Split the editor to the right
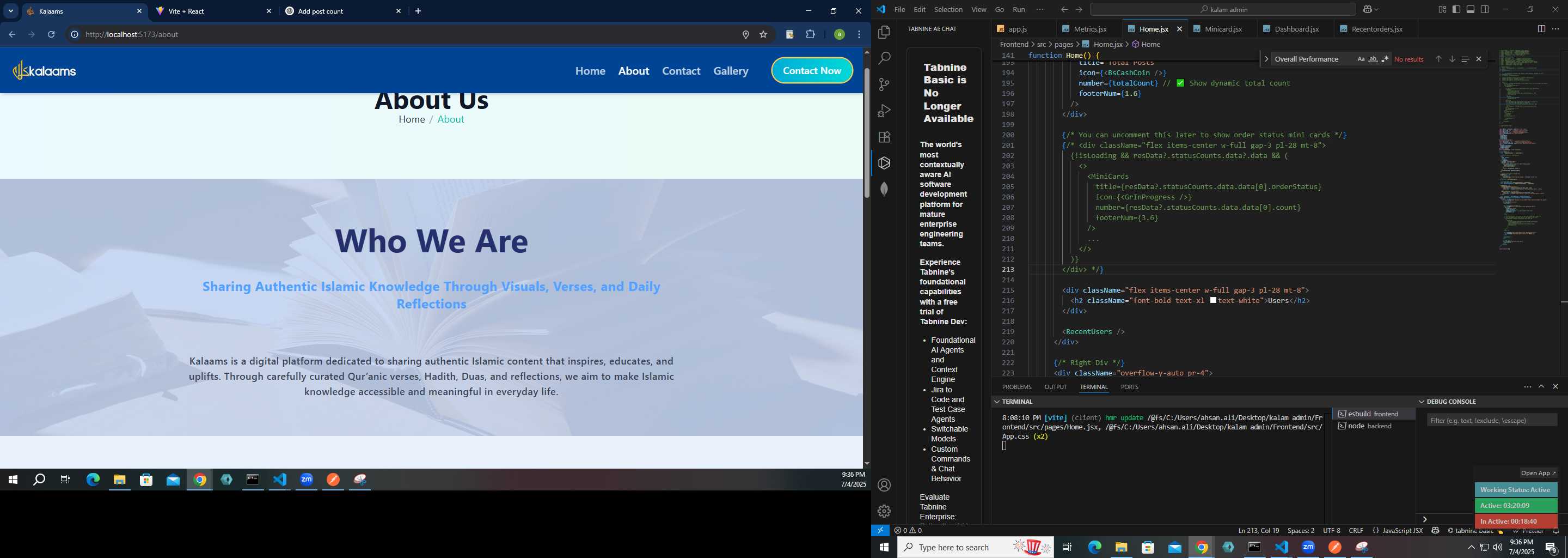 tap(1541, 29)
